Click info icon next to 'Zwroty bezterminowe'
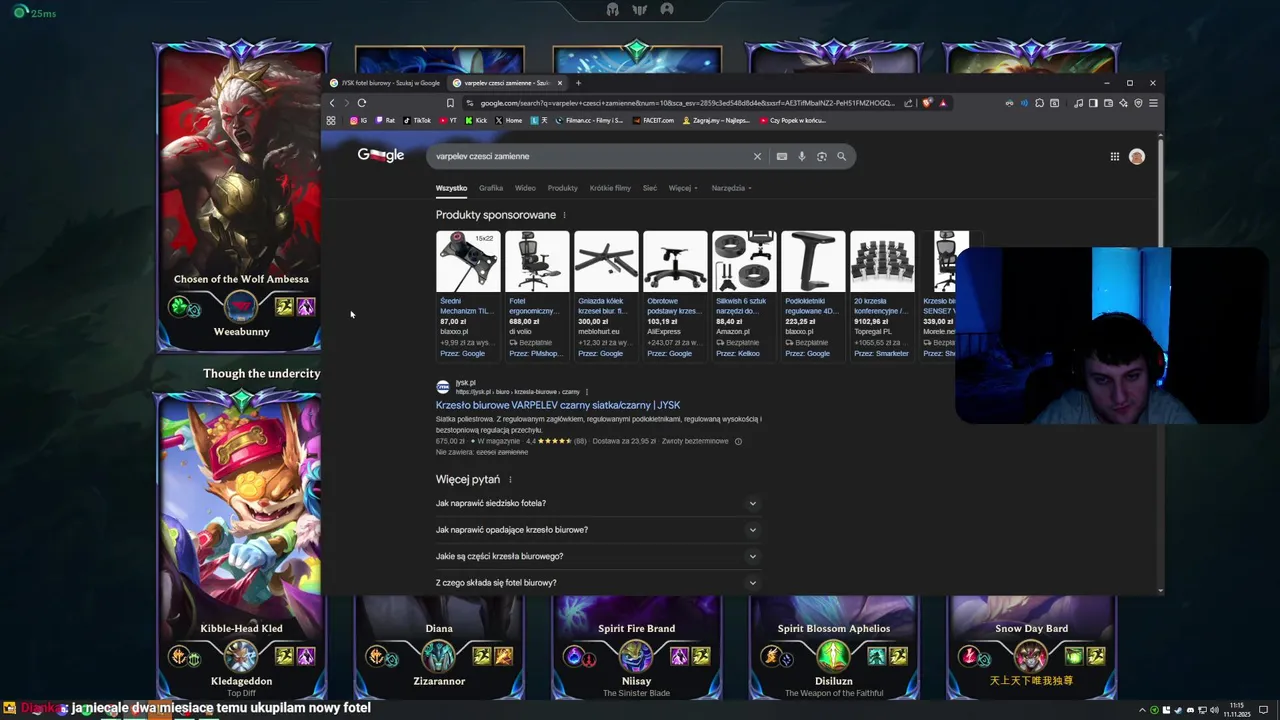1280x720 pixels. (x=738, y=441)
